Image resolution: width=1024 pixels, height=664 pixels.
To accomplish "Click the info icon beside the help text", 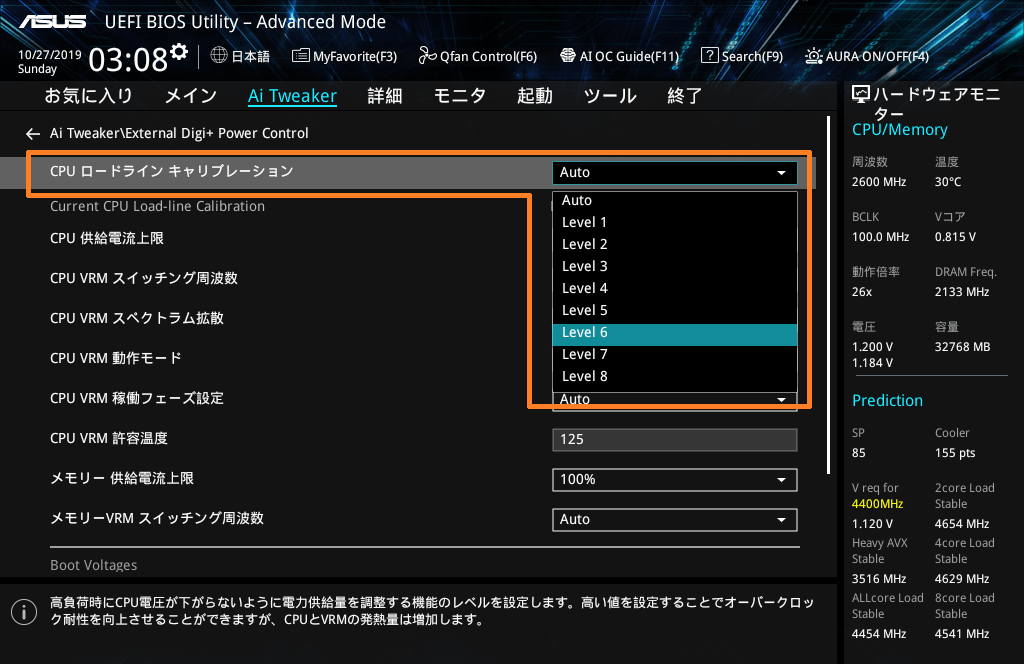I will 24,612.
